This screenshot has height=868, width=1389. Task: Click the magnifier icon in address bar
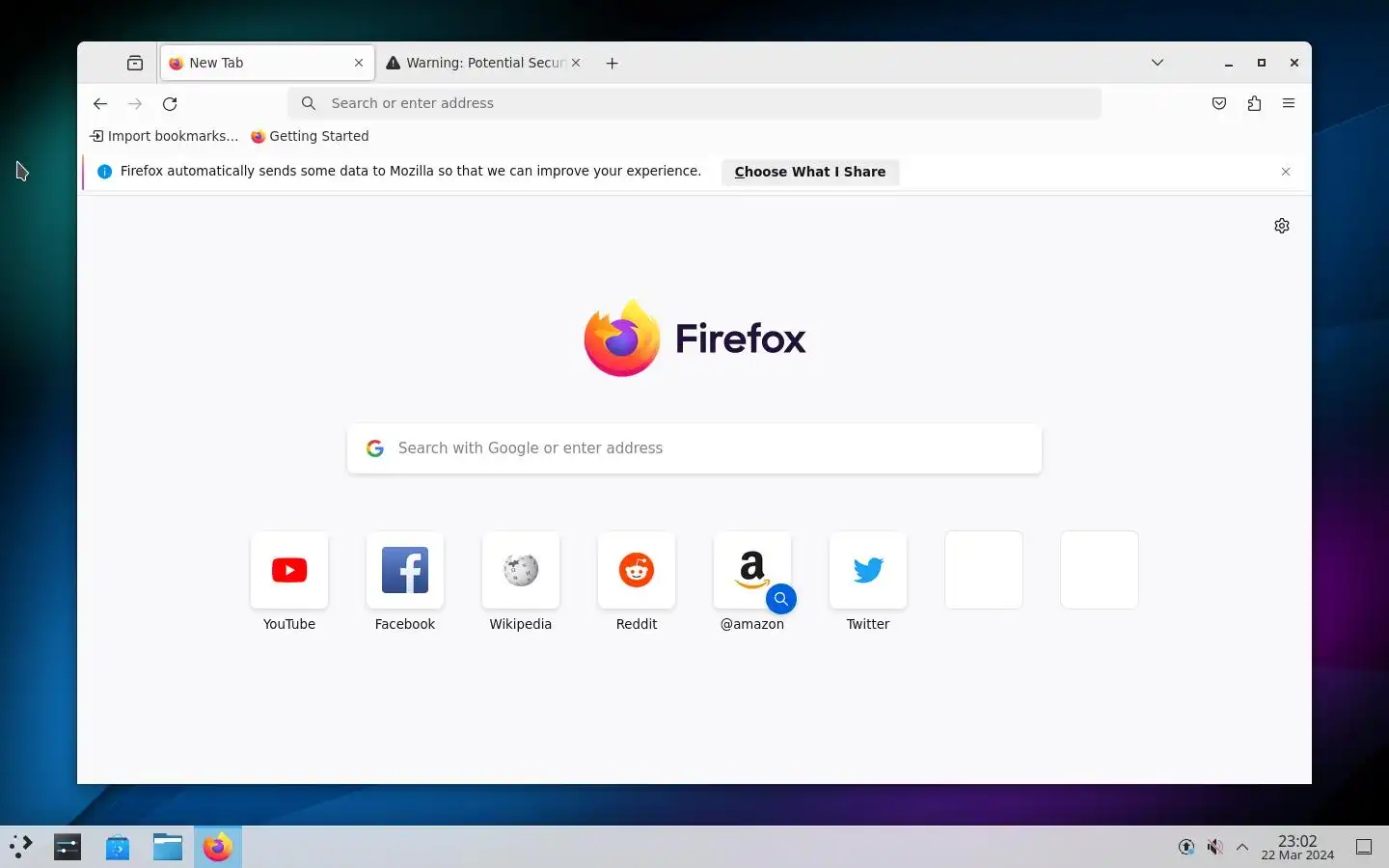point(309,103)
